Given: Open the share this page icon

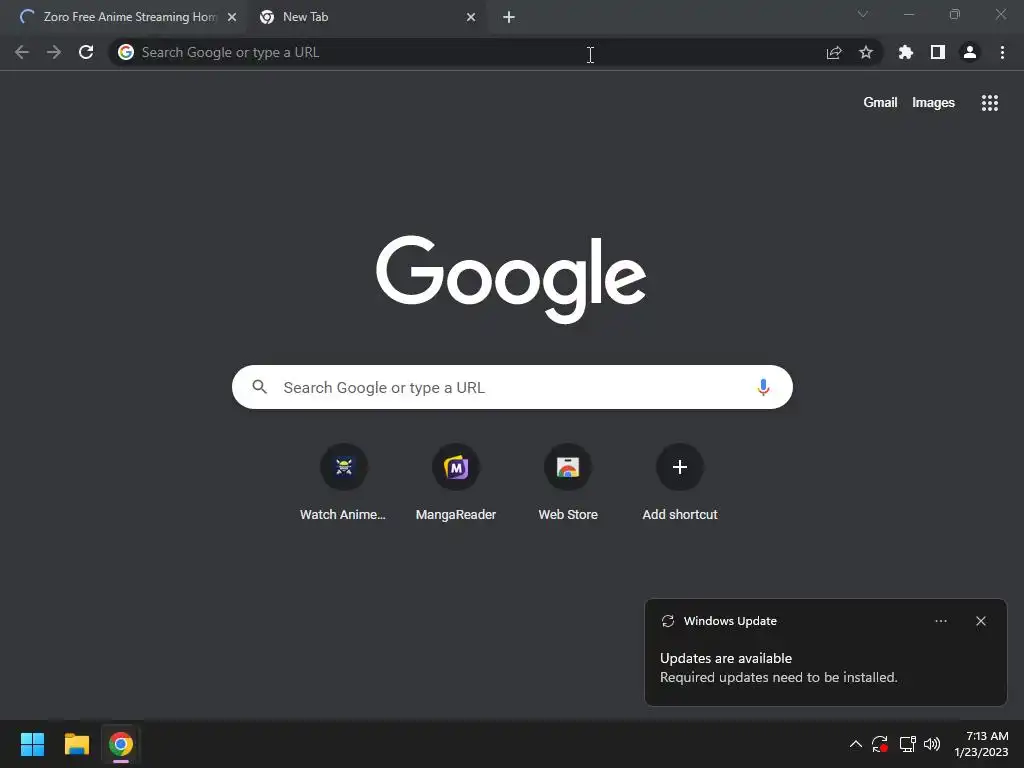Looking at the screenshot, I should pos(834,52).
